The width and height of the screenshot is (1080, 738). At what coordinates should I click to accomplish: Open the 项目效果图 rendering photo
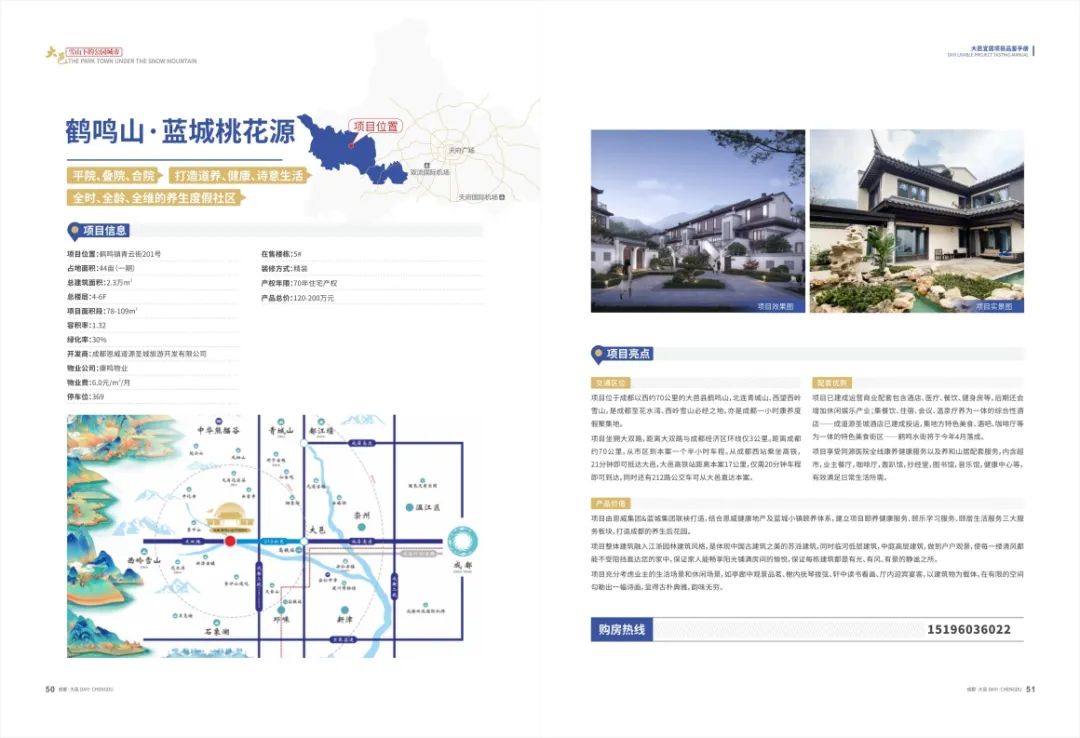pyautogui.click(x=698, y=221)
